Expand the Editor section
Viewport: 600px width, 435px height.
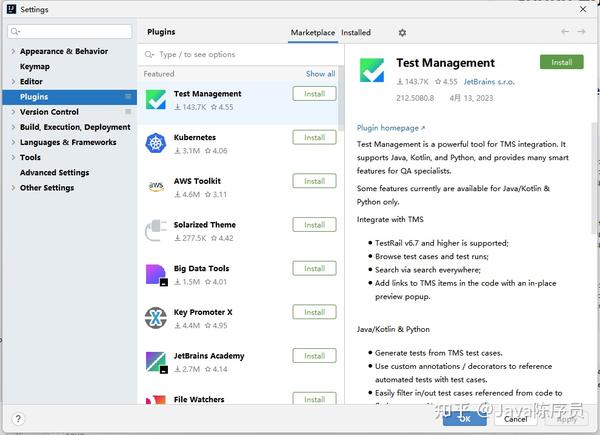[x=13, y=81]
